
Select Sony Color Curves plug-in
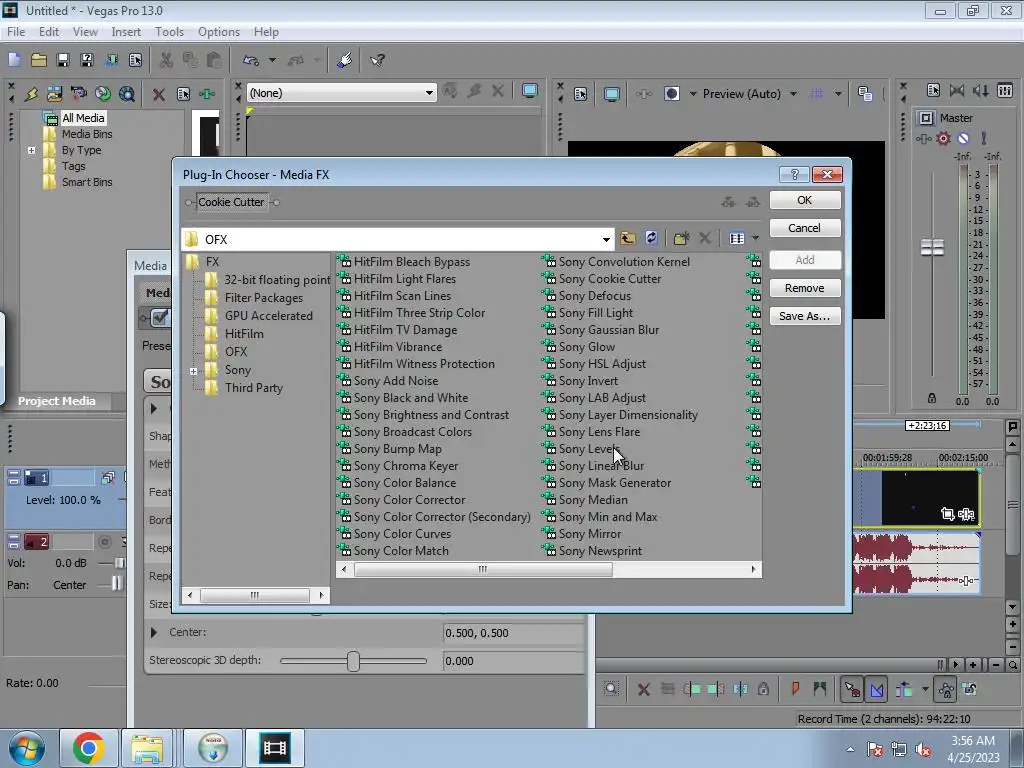pos(402,534)
